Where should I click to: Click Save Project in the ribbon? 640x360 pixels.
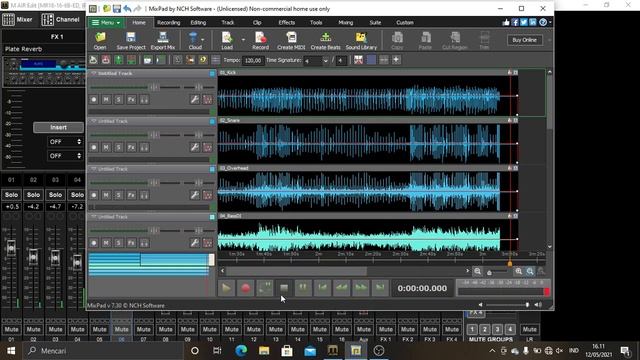pos(131,41)
